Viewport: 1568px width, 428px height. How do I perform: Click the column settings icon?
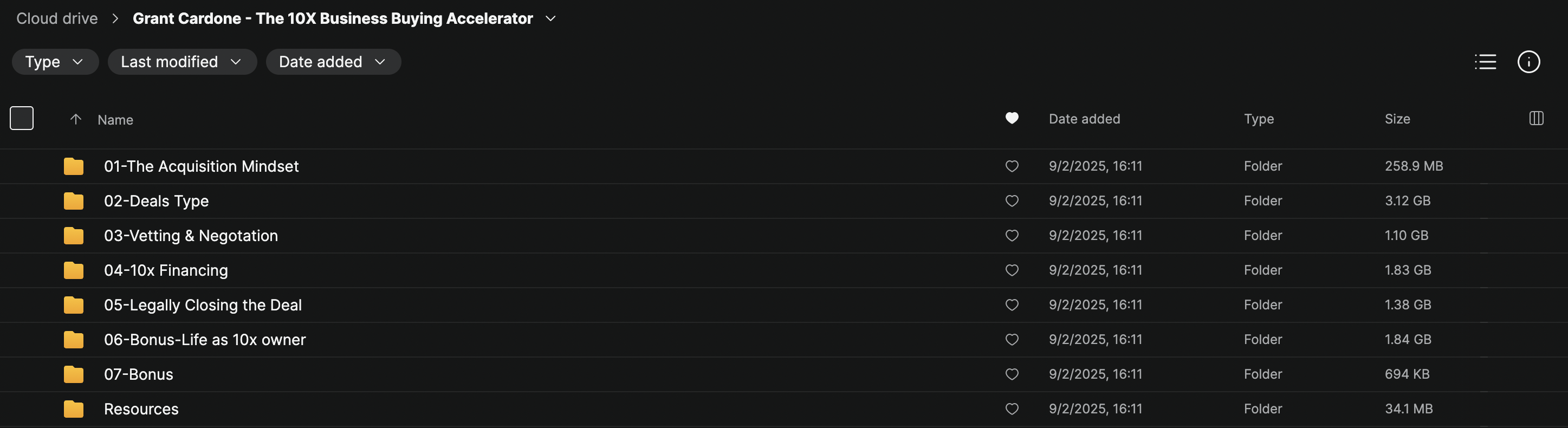tap(1535, 118)
